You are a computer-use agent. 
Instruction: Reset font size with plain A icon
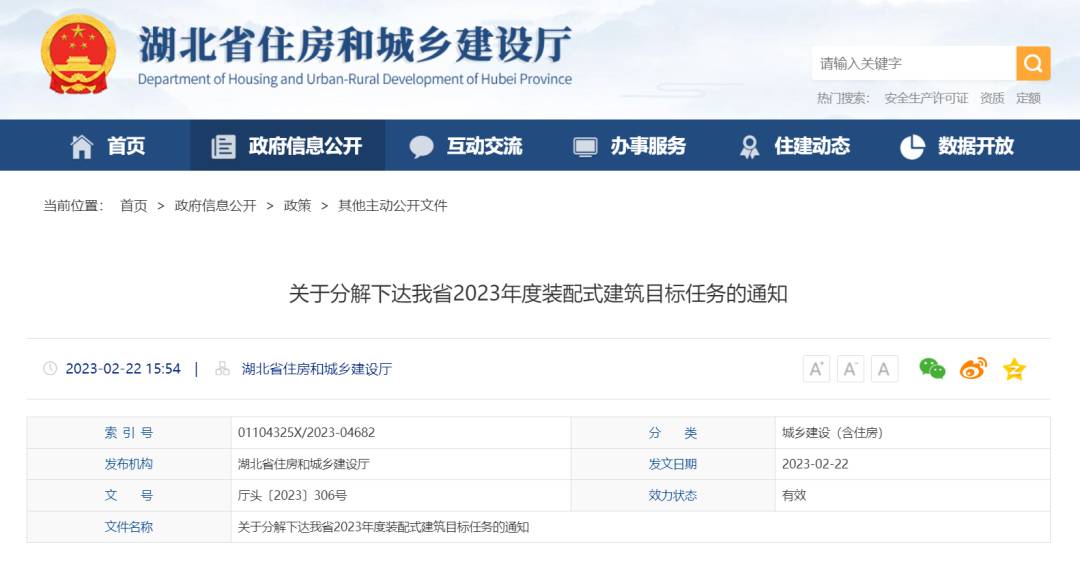click(x=884, y=369)
